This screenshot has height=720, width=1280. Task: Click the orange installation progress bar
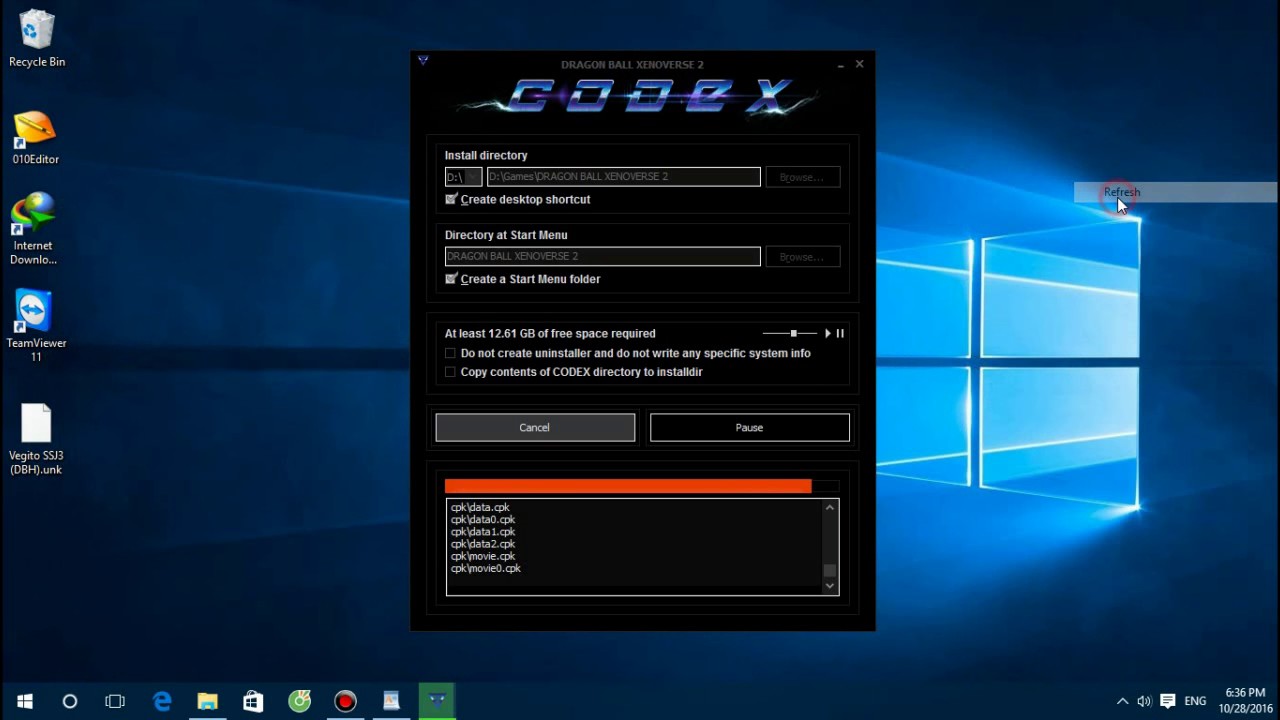[x=628, y=486]
